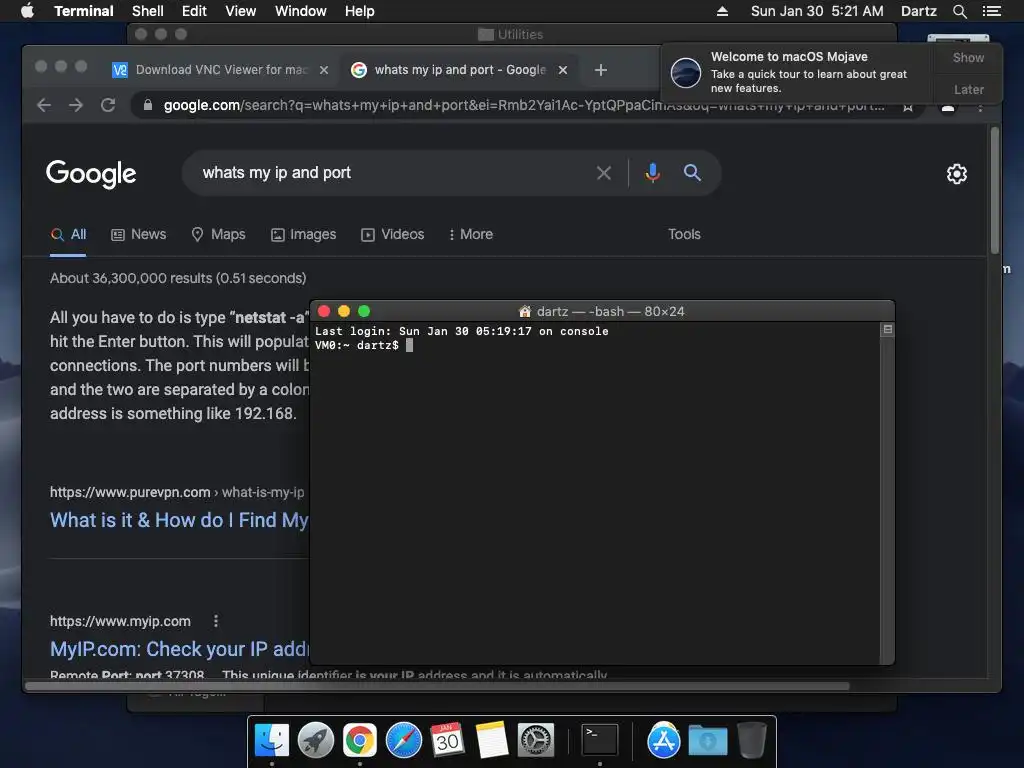
Task: Click Show on the macOS Mojave notification
Action: [968, 57]
